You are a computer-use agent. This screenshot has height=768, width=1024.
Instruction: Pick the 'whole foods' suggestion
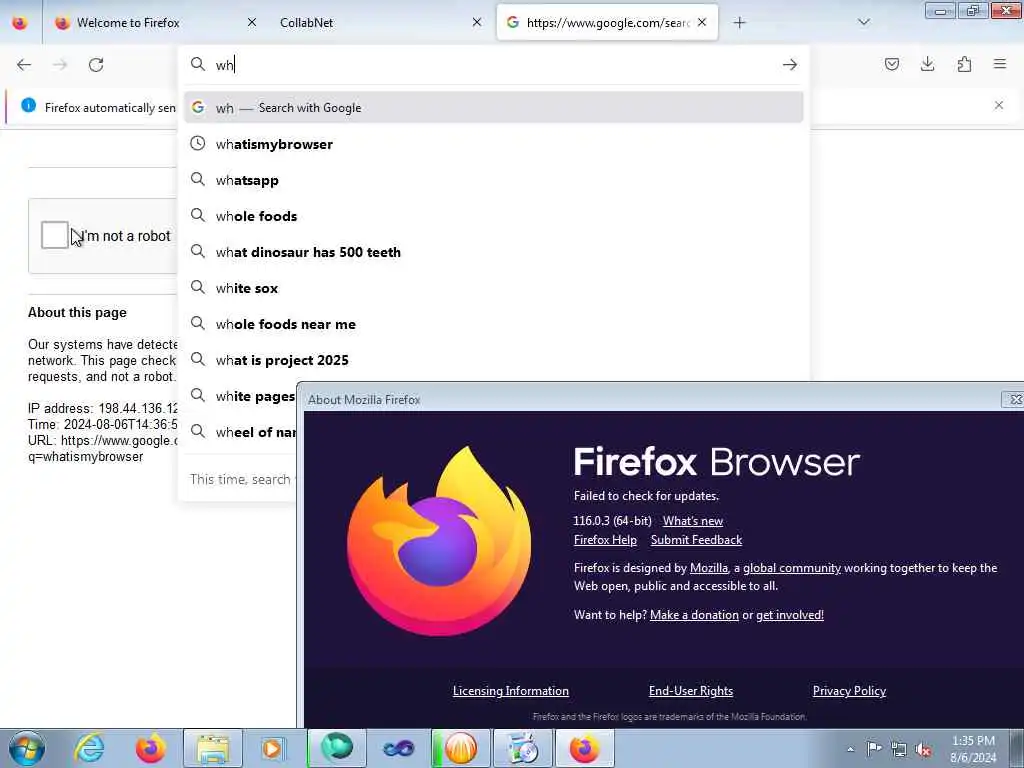point(493,216)
